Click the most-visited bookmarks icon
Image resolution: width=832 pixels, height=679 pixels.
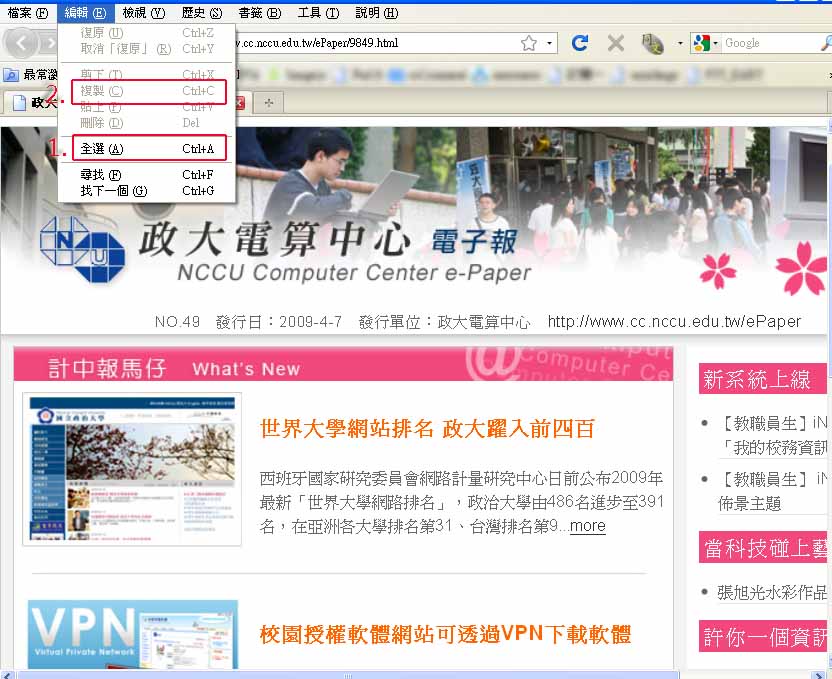pos(11,75)
